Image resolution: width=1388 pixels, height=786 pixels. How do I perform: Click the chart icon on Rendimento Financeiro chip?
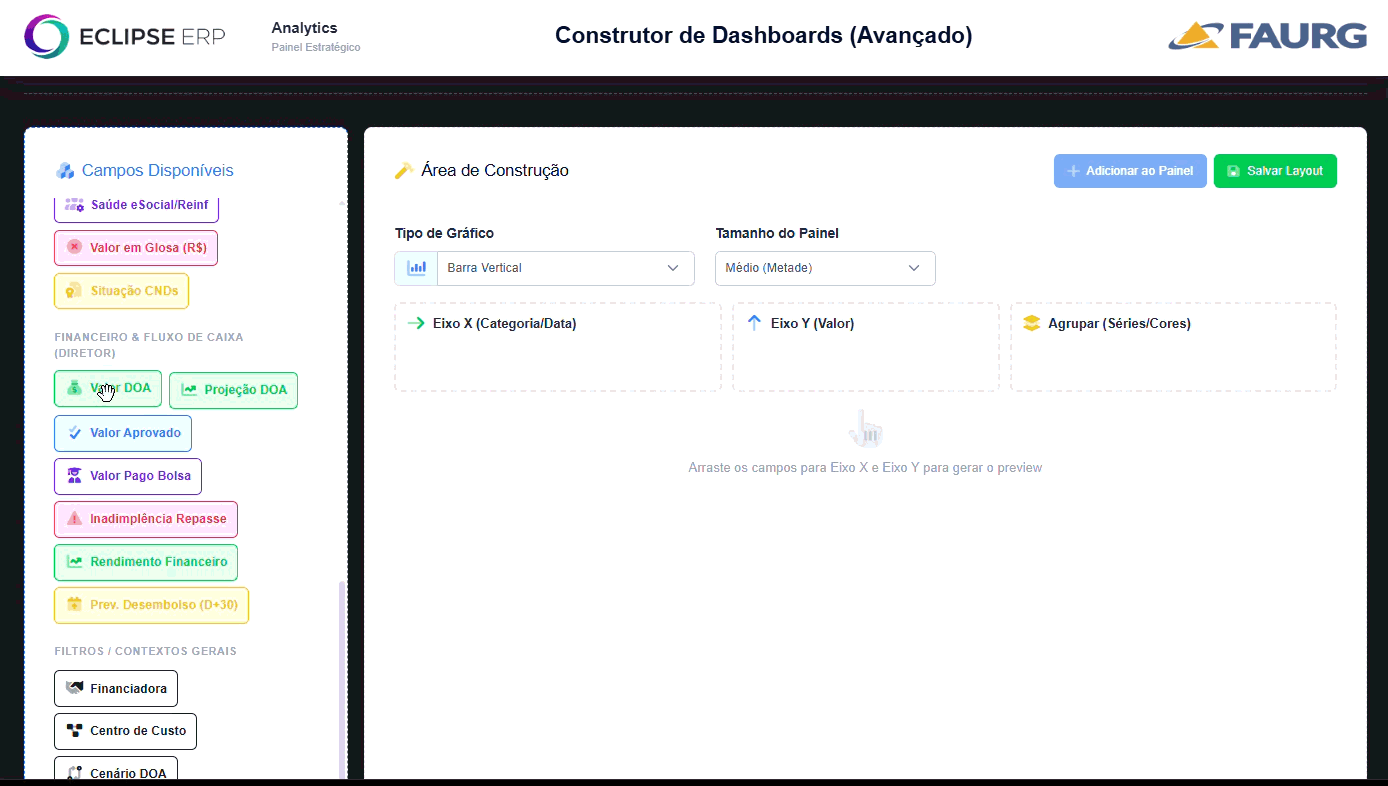[74, 562]
